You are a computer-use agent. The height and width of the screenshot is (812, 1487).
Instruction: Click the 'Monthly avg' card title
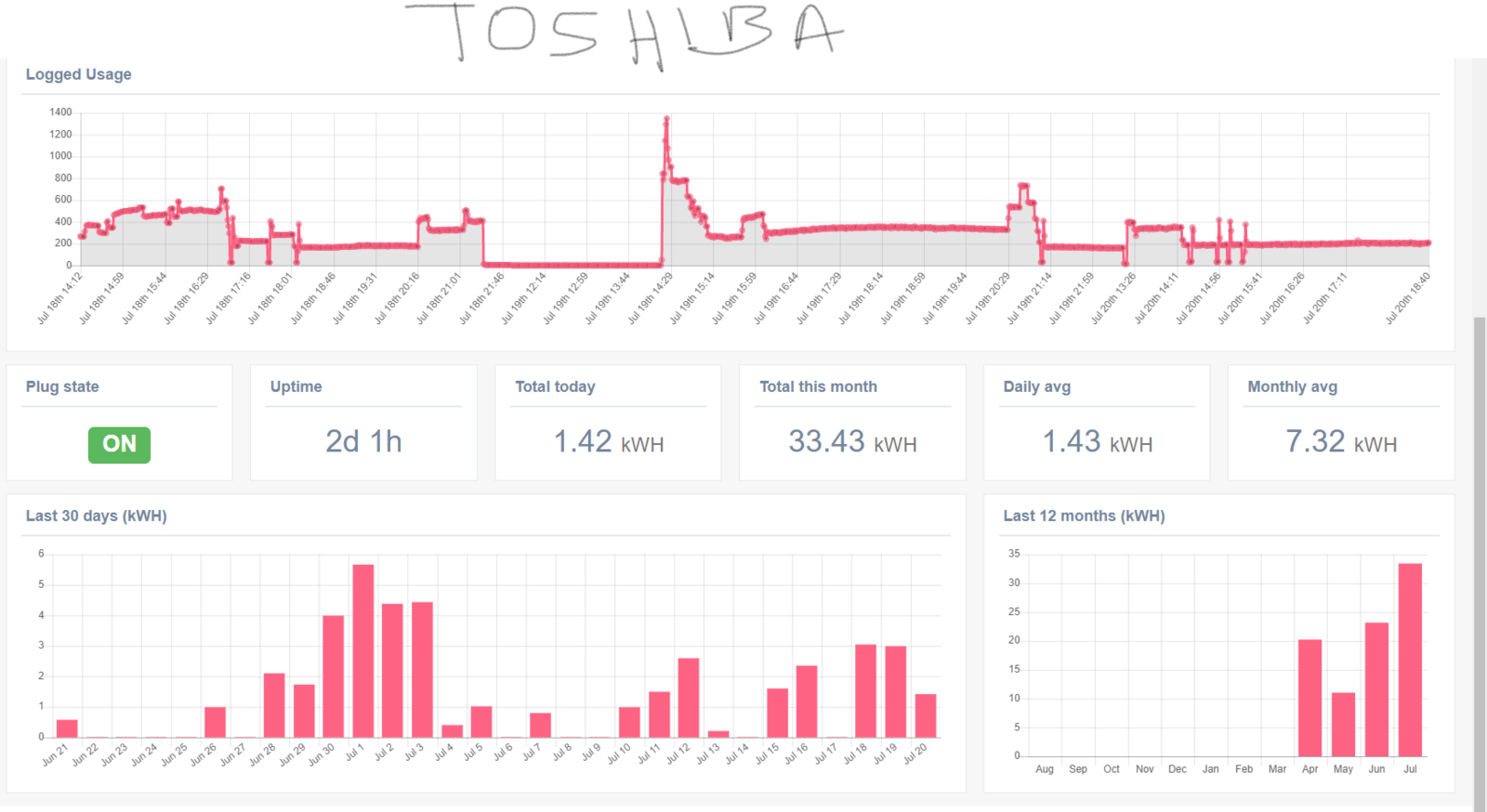pyautogui.click(x=1293, y=386)
